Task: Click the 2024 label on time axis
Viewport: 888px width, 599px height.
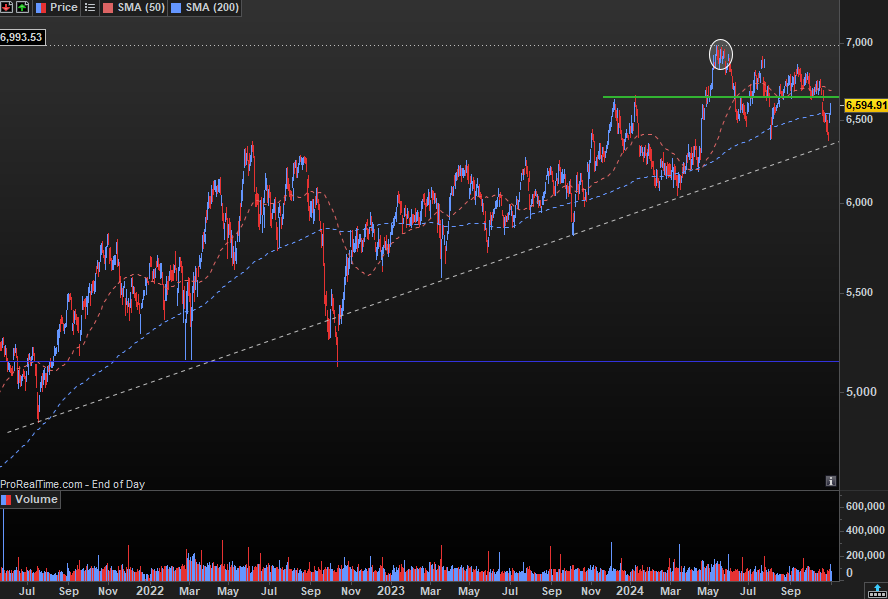Action: tap(630, 591)
